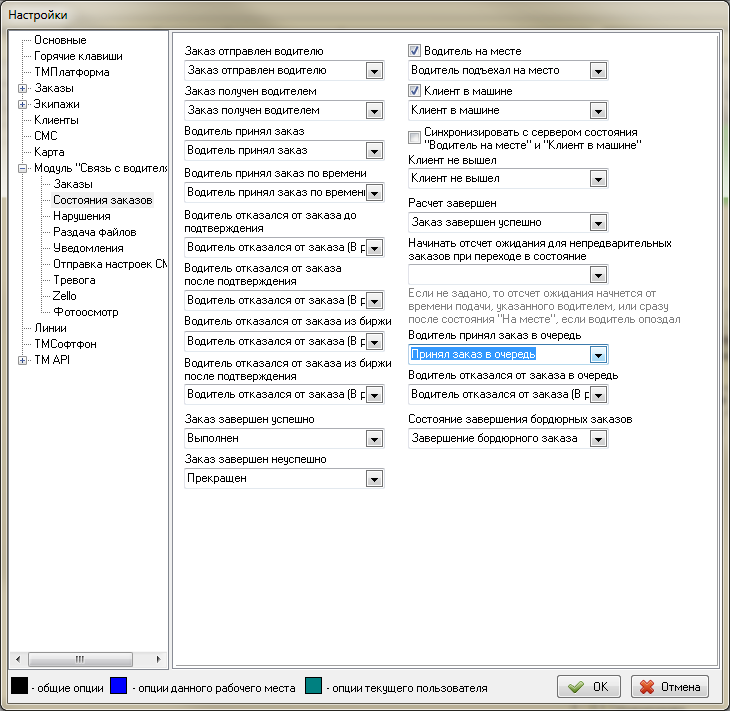The width and height of the screenshot is (730, 711).
Task: Expand the TM API tree node
Action: (x=22, y=361)
